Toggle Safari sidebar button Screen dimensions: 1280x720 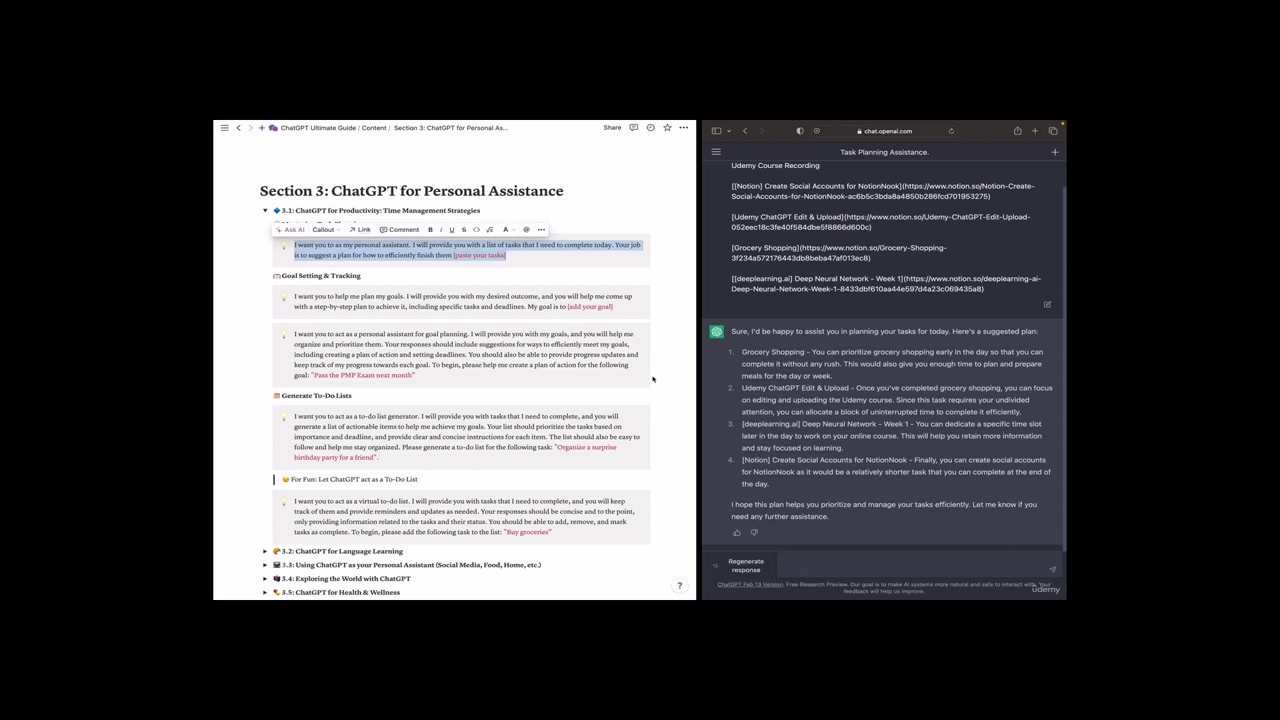(x=716, y=131)
